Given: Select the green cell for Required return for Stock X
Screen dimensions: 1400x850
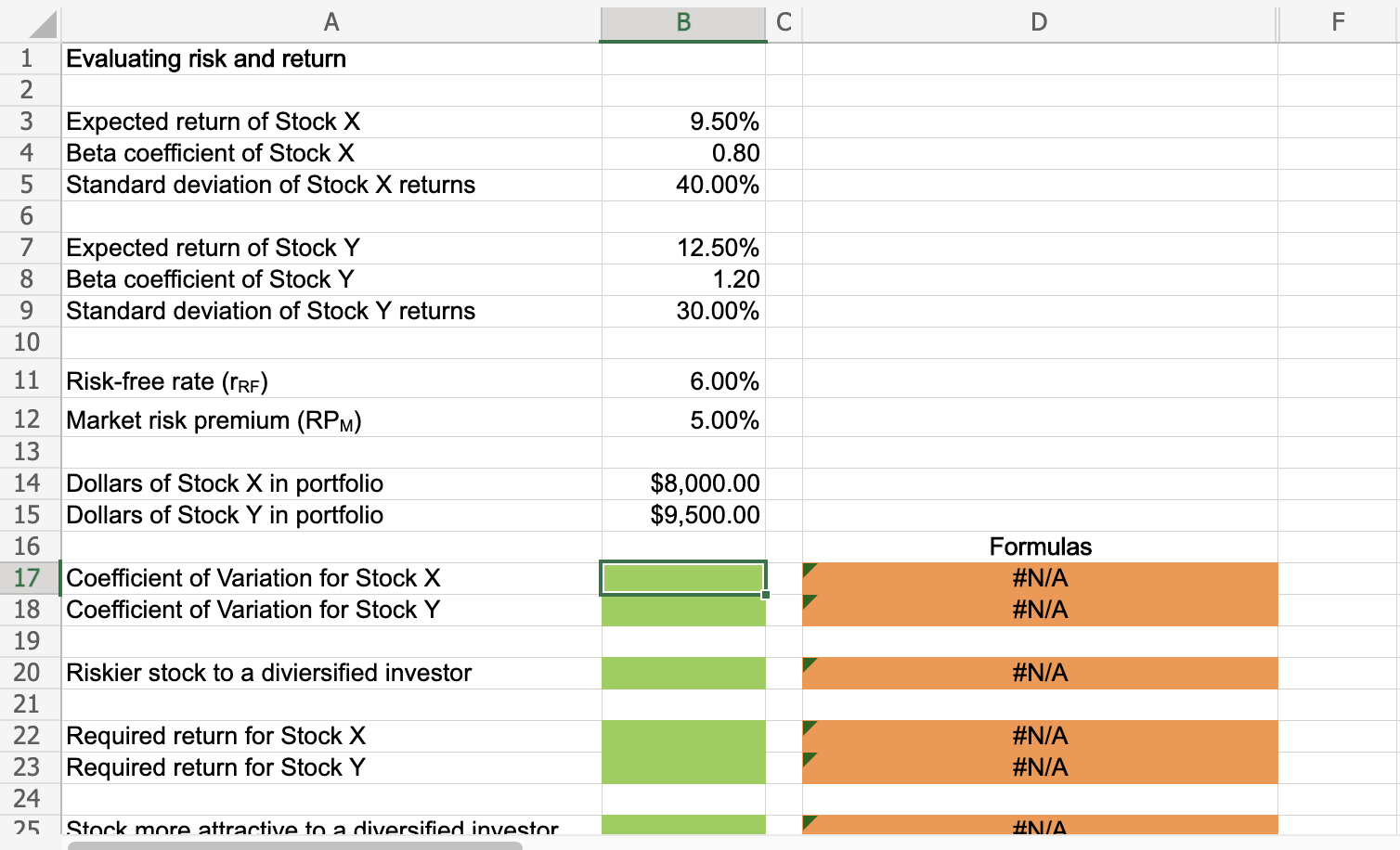Looking at the screenshot, I should click(x=683, y=735).
